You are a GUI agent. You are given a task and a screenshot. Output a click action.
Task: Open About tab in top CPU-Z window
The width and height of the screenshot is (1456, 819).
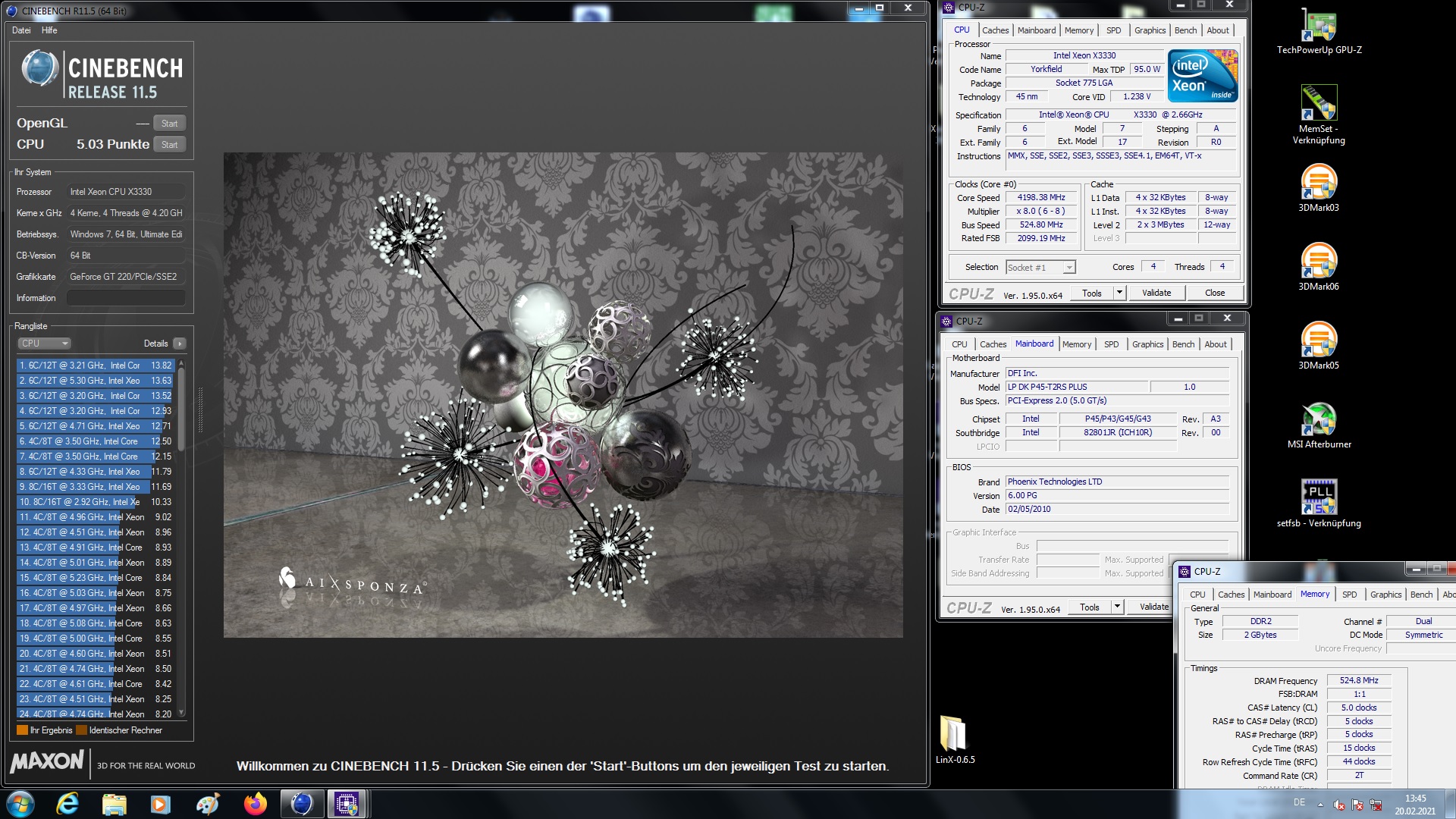point(1218,30)
